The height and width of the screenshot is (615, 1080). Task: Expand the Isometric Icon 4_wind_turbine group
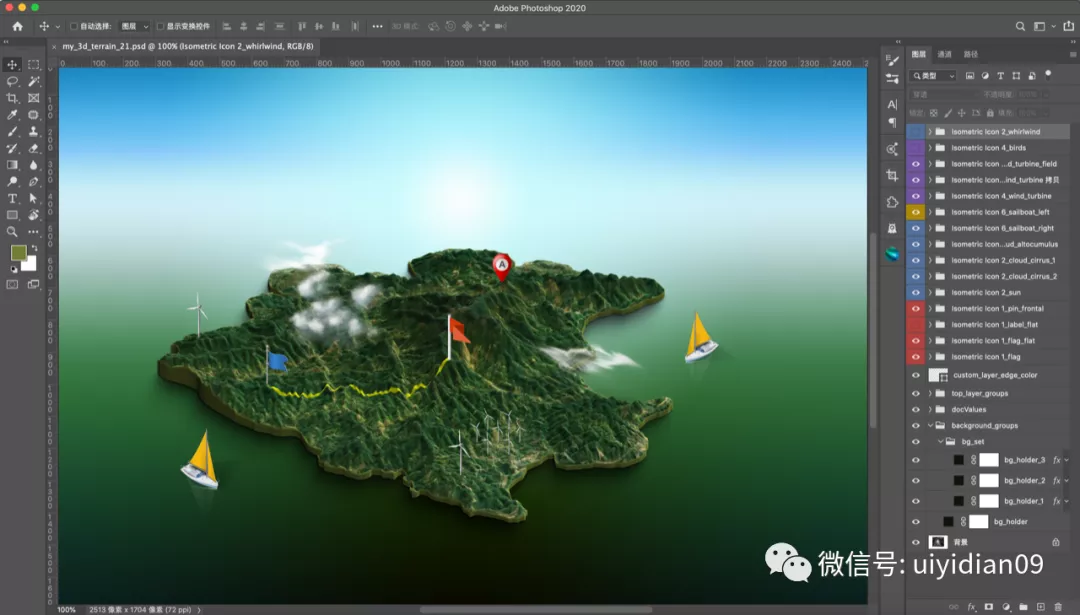coord(930,196)
